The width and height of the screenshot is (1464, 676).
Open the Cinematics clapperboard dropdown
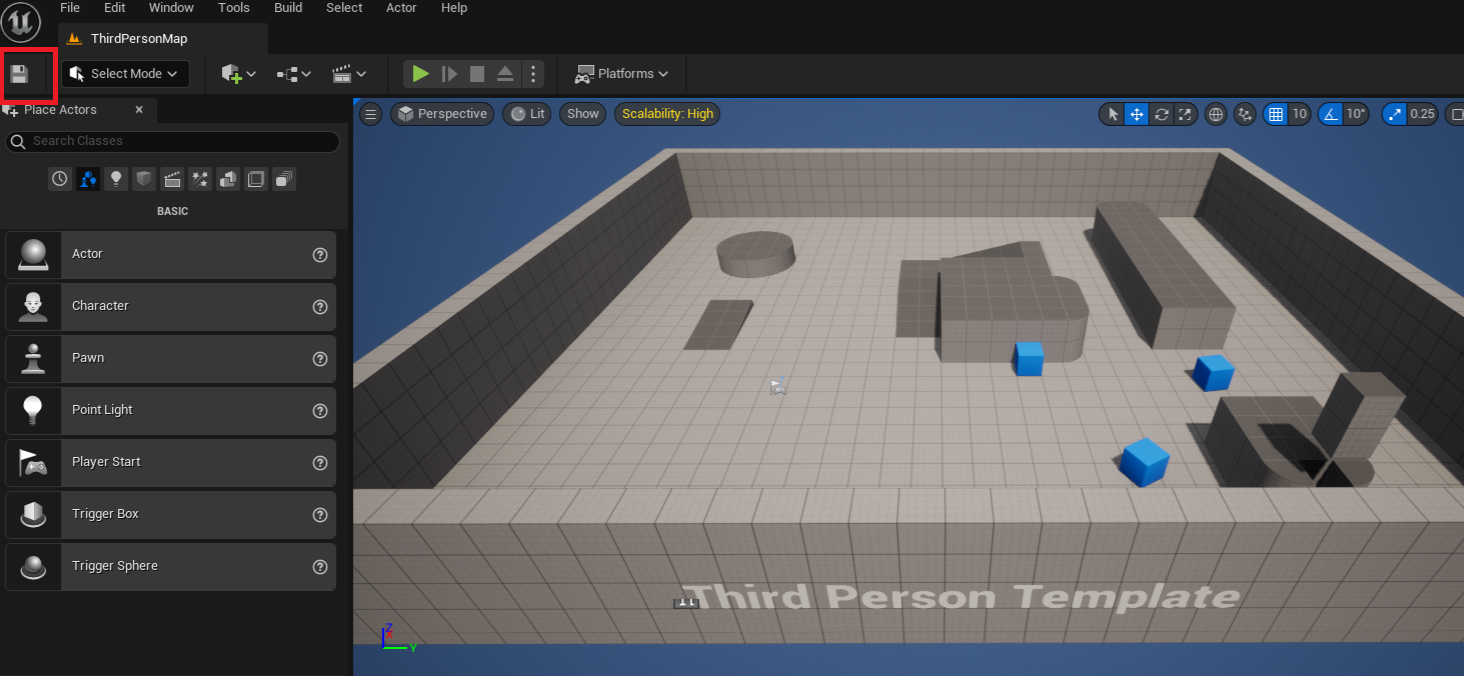[349, 74]
